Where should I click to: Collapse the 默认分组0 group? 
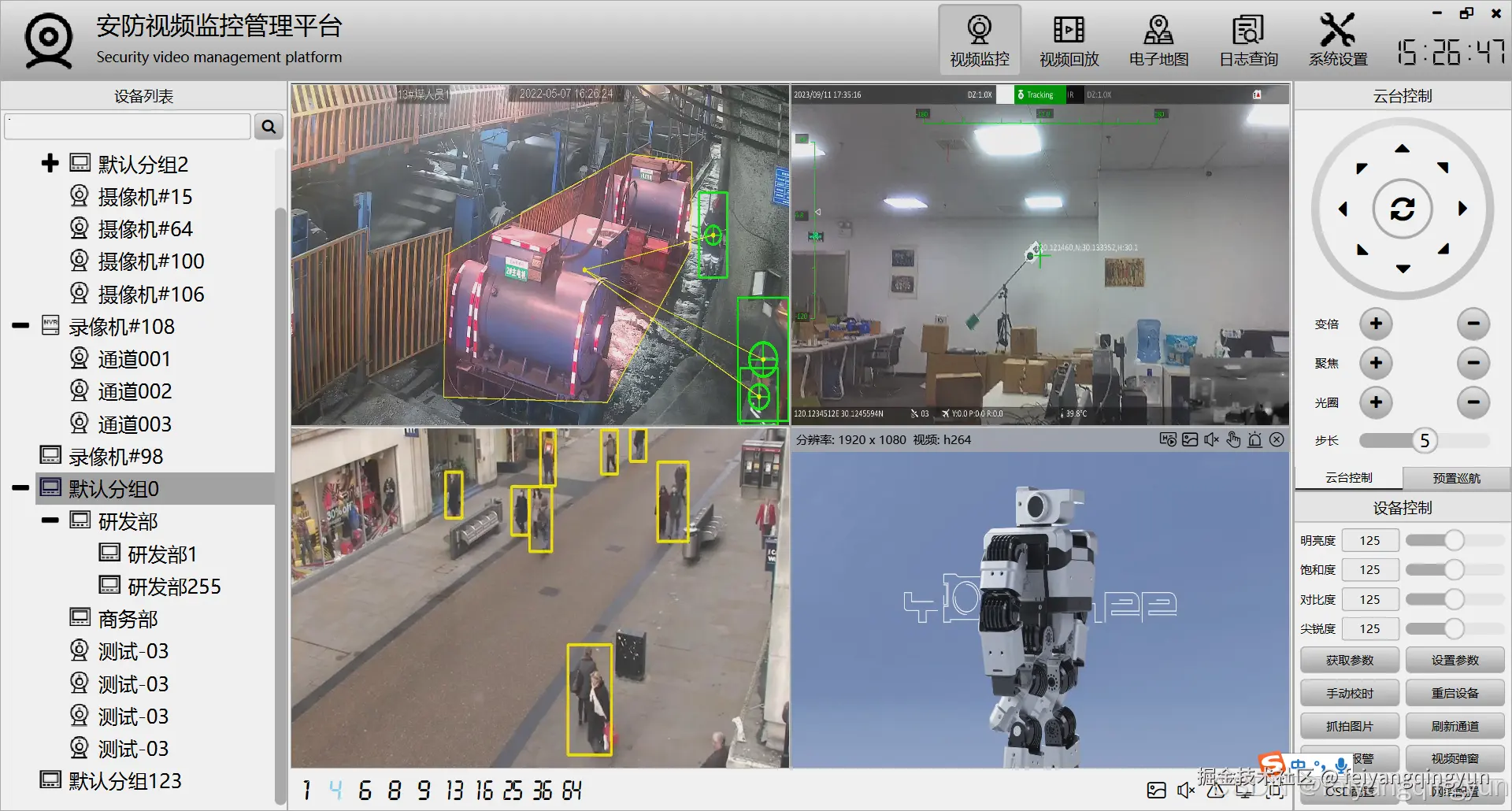[20, 488]
